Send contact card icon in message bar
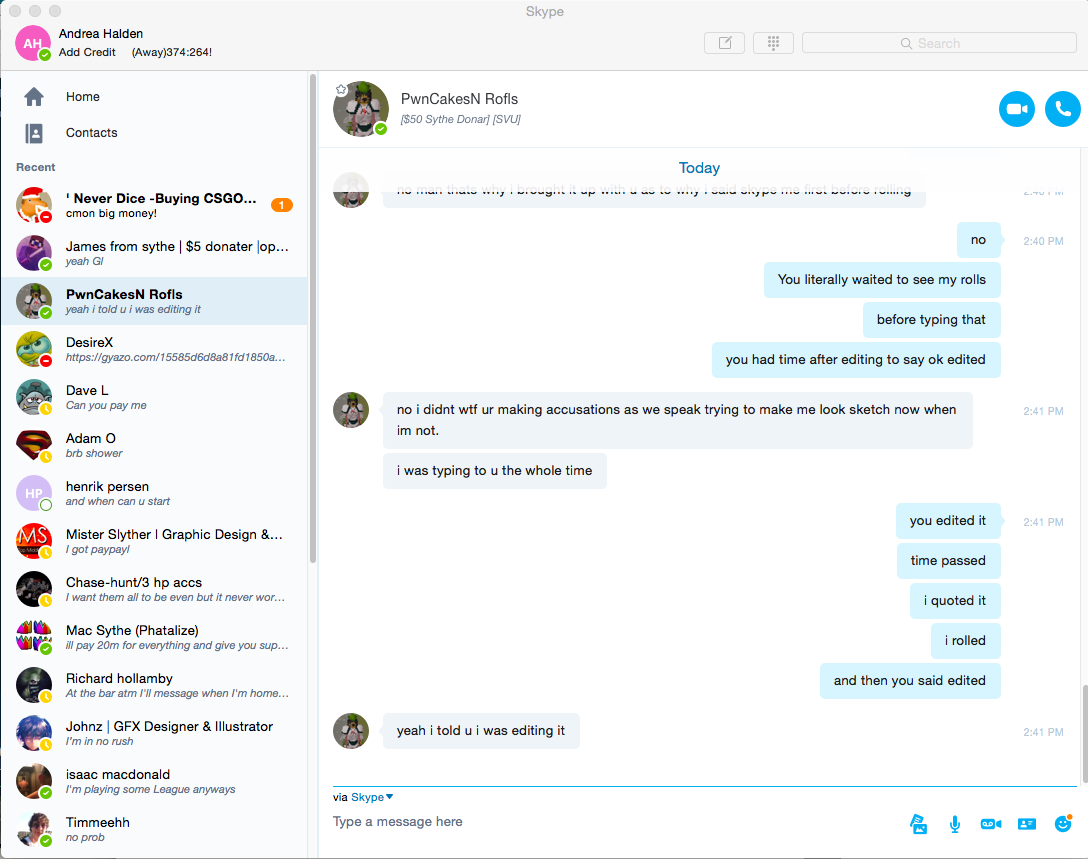Viewport: 1088px width, 859px height. click(x=1027, y=824)
